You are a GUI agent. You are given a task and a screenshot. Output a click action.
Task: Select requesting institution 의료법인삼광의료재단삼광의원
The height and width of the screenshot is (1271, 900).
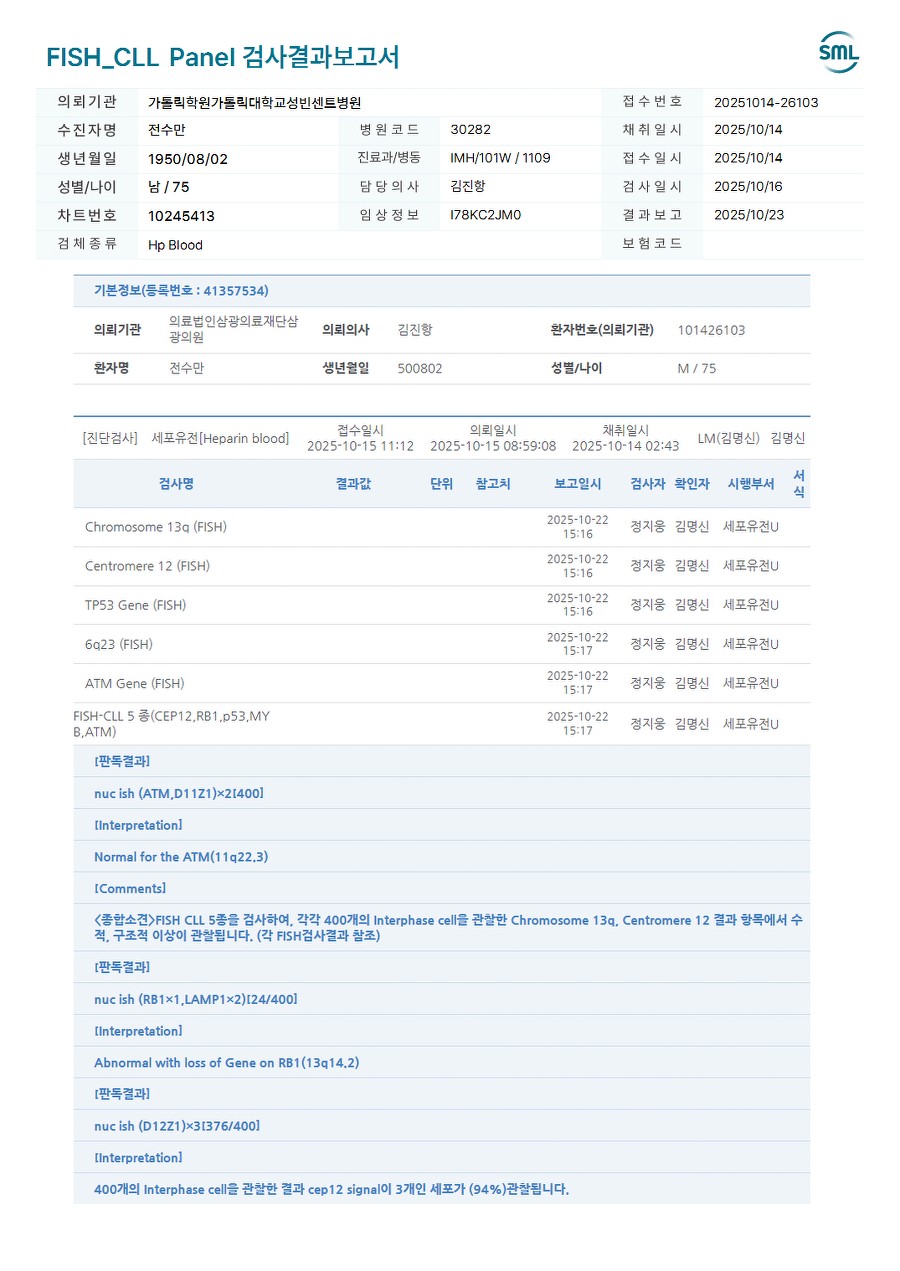[x=233, y=330]
